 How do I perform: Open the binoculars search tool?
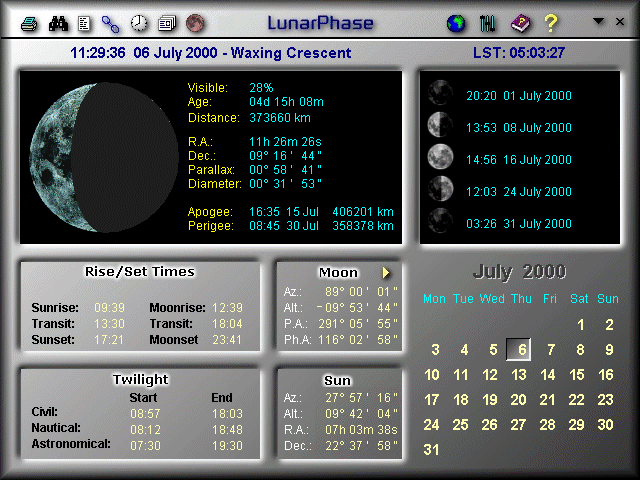click(58, 24)
